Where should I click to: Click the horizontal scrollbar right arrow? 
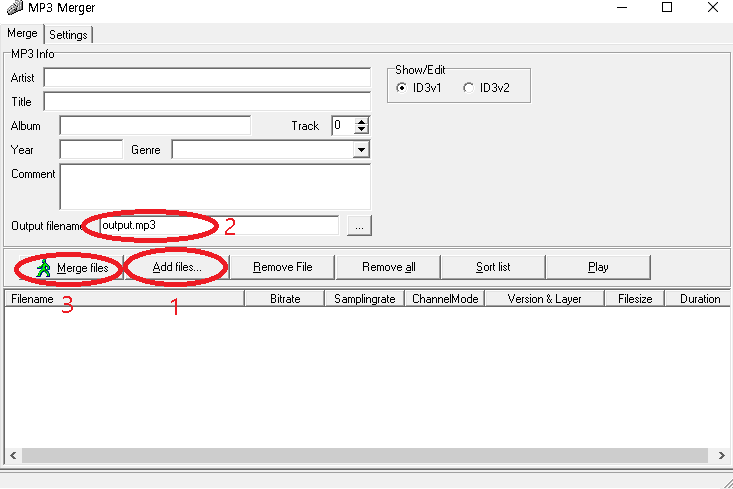click(x=721, y=455)
